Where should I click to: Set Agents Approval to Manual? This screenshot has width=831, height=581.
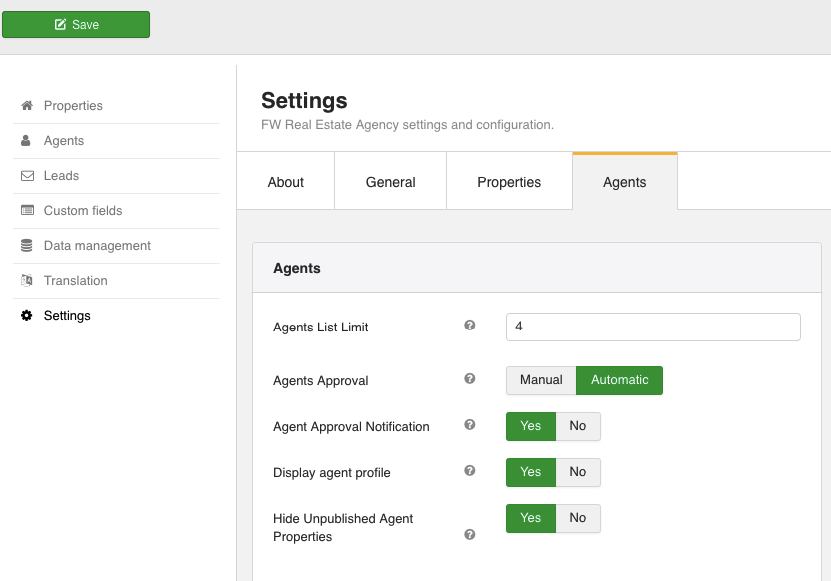pos(541,380)
